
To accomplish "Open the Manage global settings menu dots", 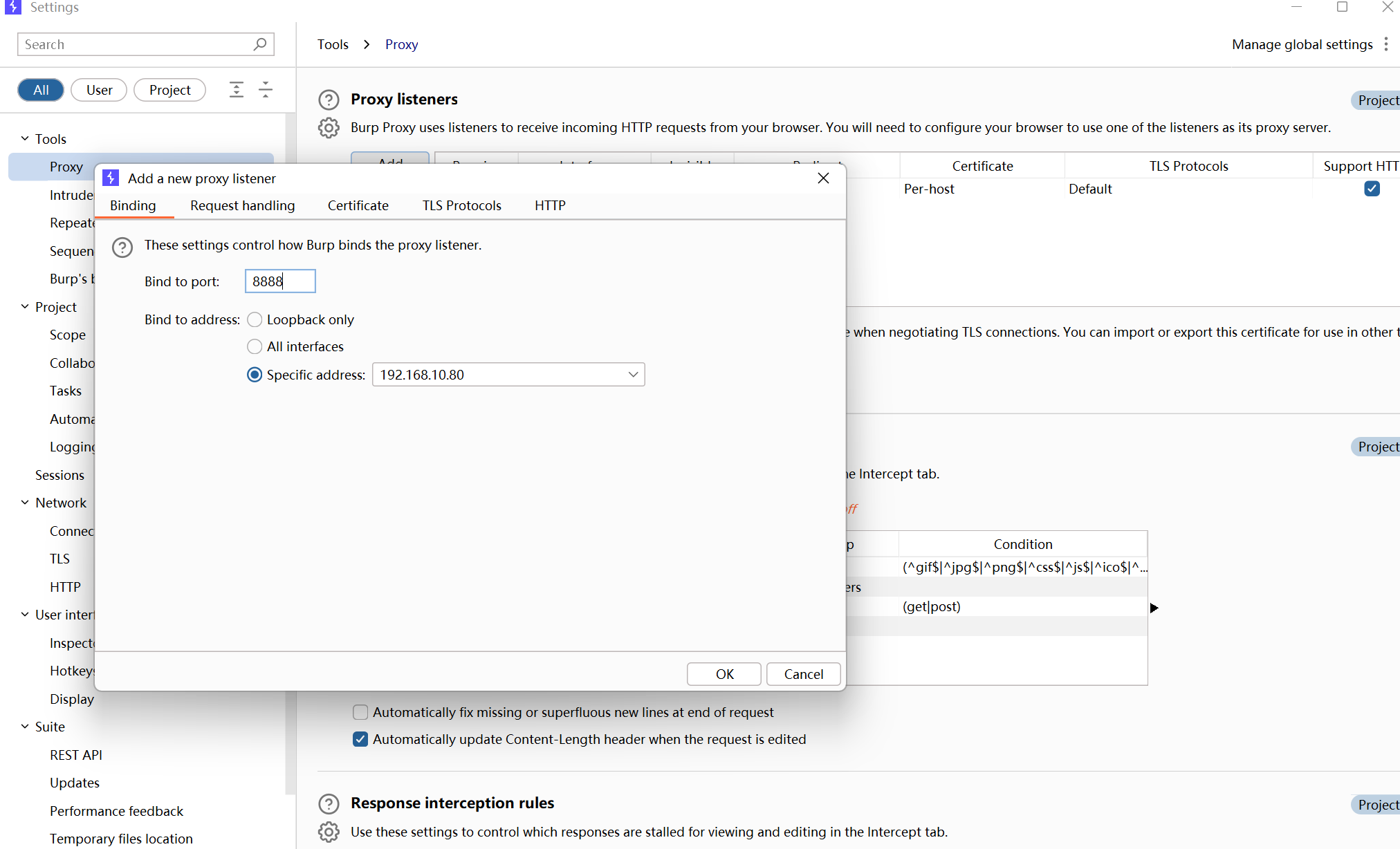I will 1386,44.
